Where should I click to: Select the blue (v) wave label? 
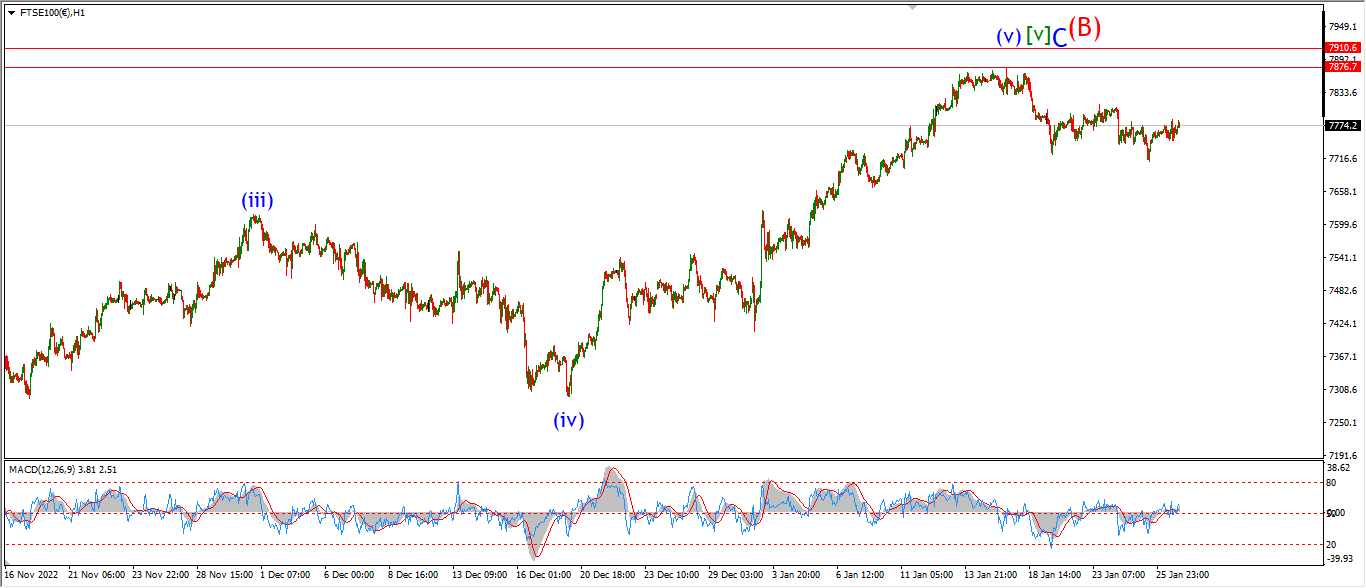(x=1009, y=36)
